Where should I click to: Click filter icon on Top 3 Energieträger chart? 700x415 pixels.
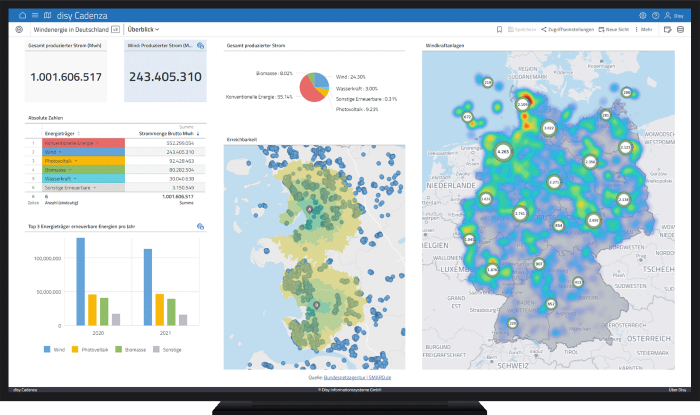tap(200, 227)
